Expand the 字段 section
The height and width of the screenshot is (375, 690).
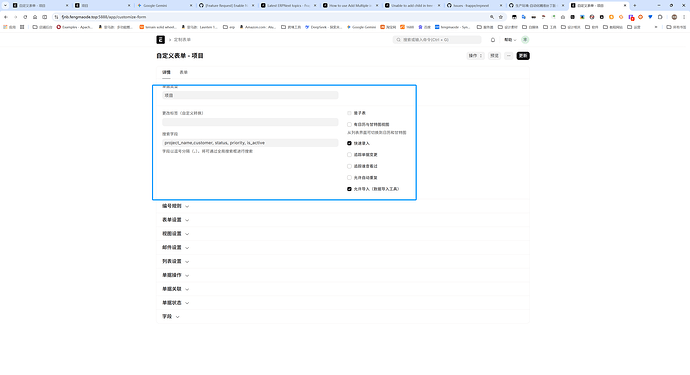[171, 316]
